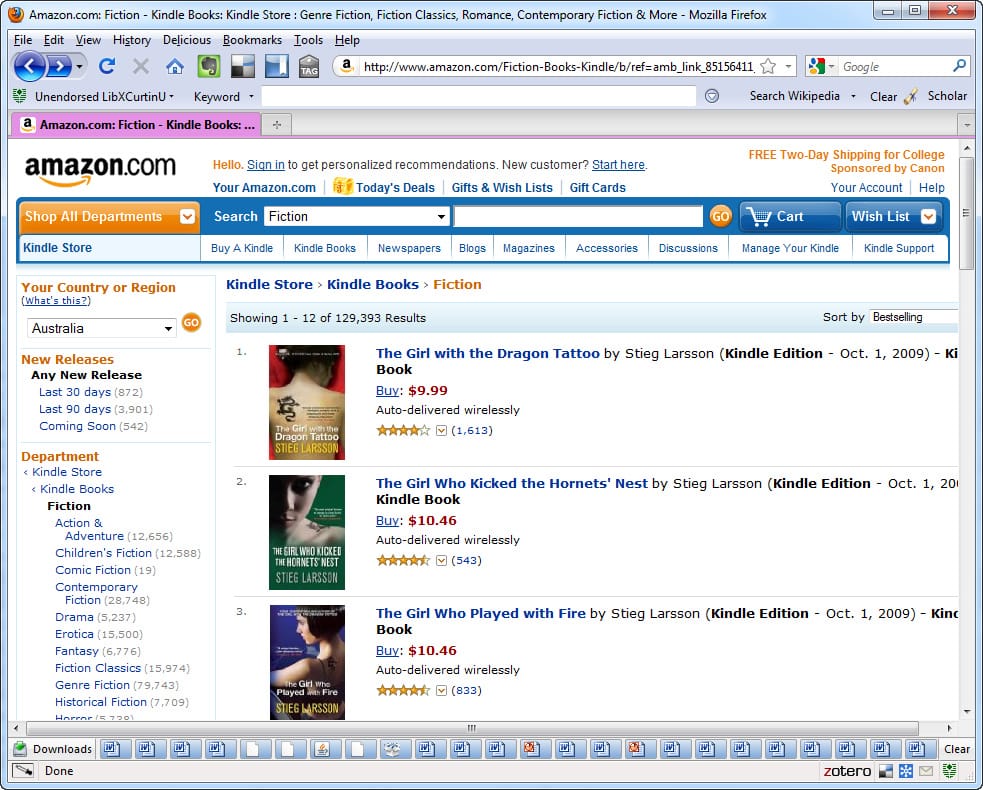Bookmark this page with the star icon

coord(768,66)
